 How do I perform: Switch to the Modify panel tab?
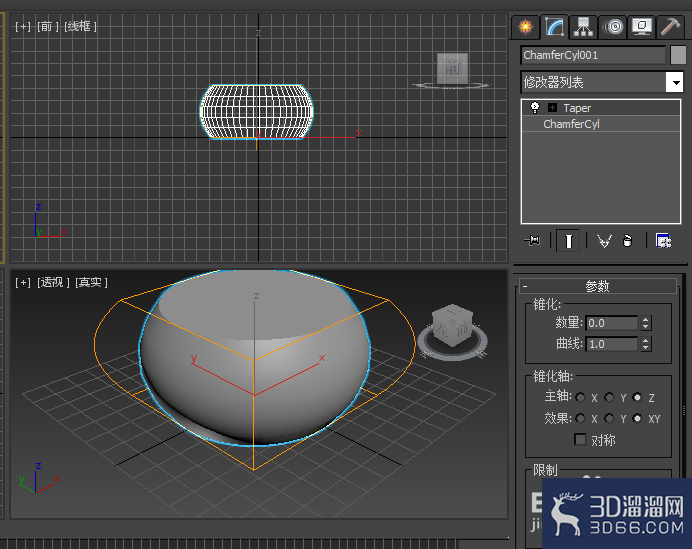(x=554, y=27)
